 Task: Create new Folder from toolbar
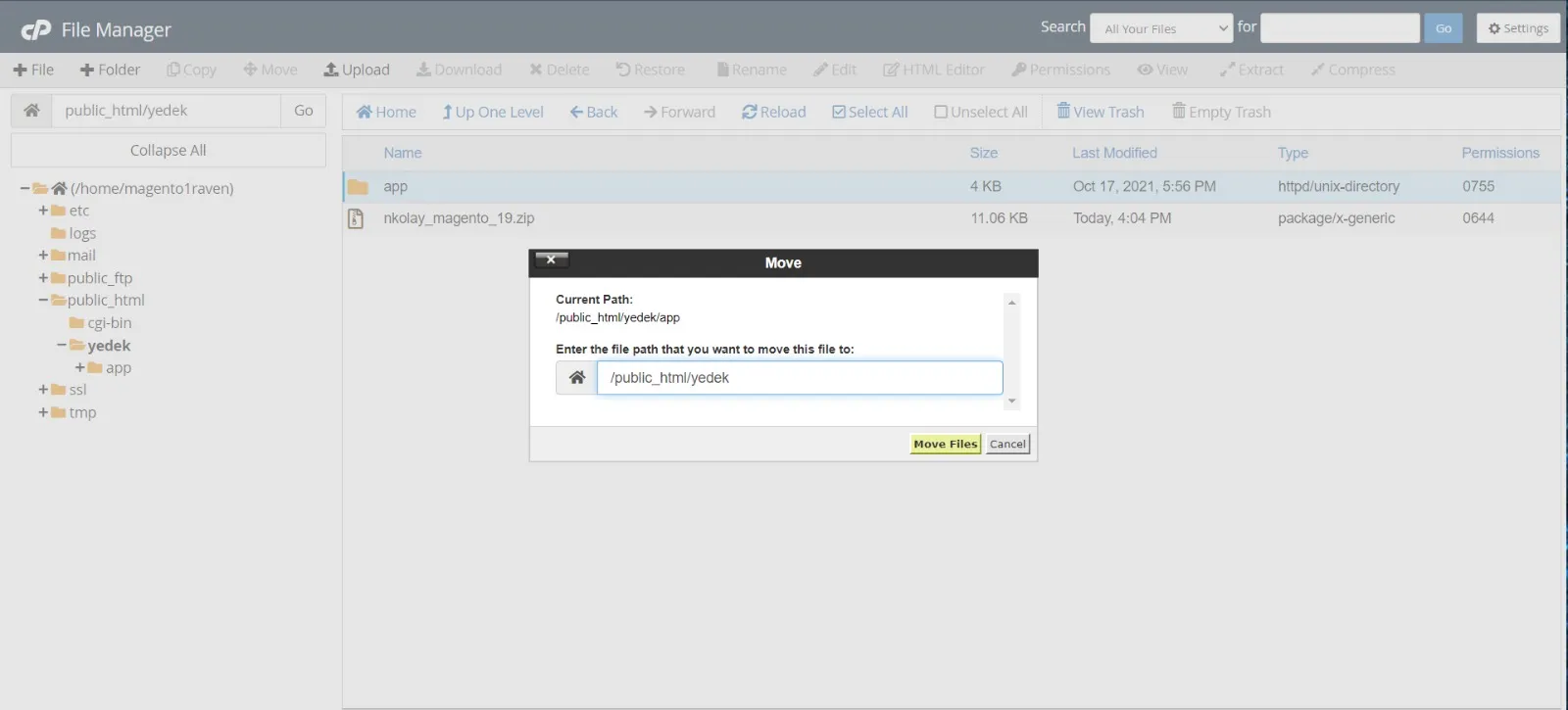pyautogui.click(x=110, y=70)
